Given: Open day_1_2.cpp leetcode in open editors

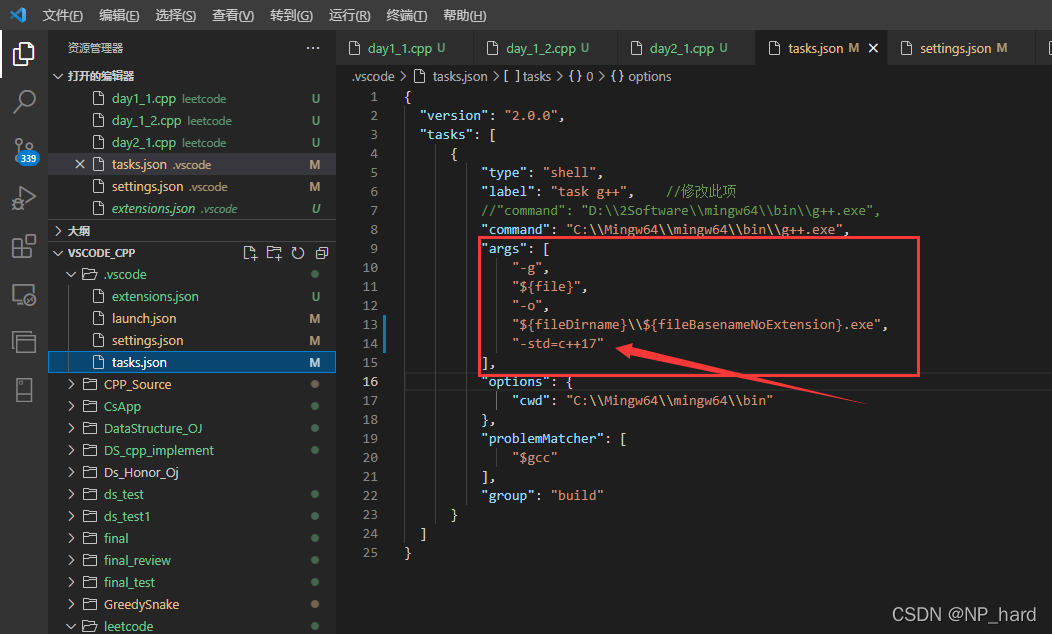Looking at the screenshot, I should (192, 121).
